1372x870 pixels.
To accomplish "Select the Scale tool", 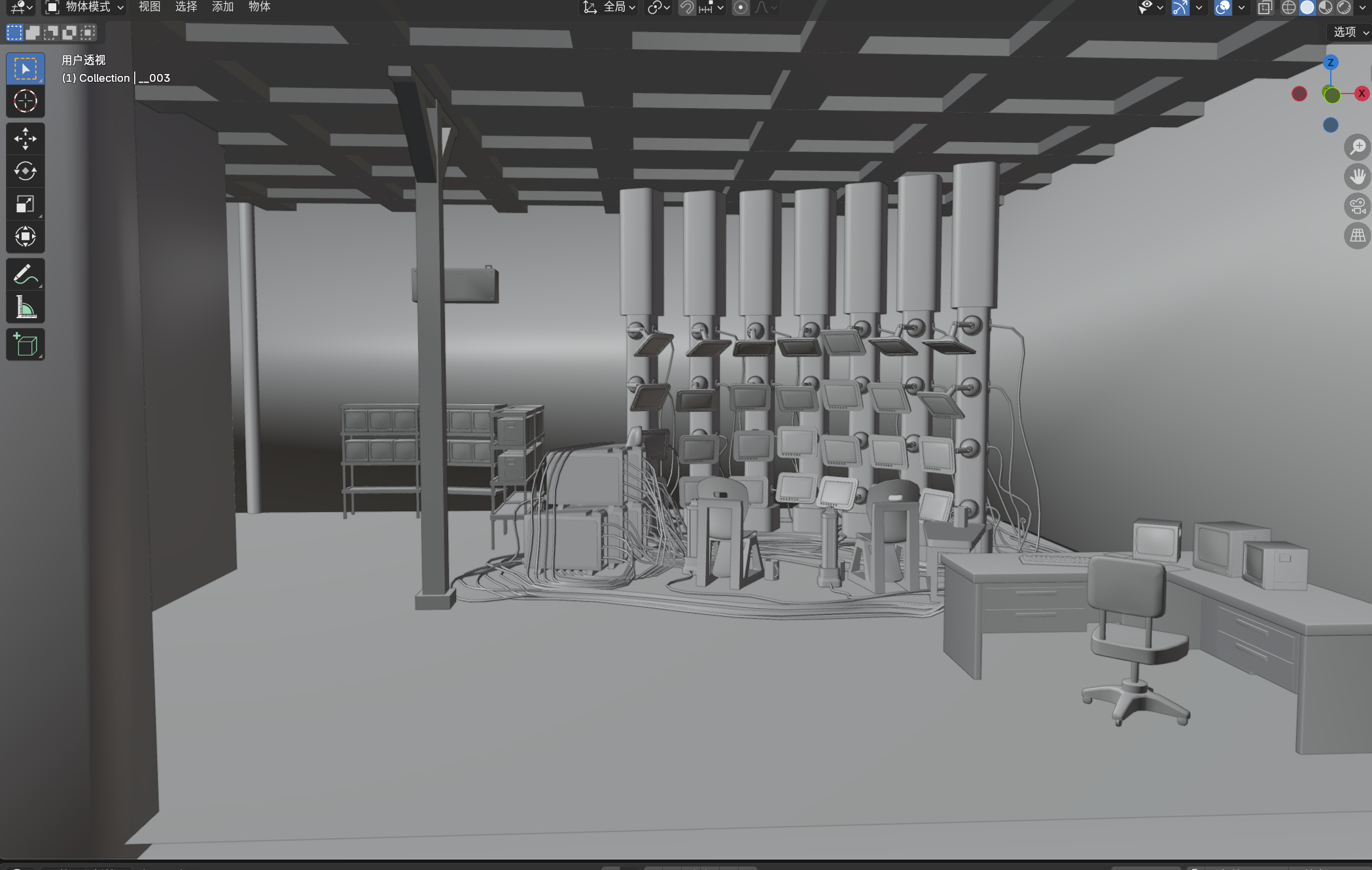I will (x=25, y=204).
